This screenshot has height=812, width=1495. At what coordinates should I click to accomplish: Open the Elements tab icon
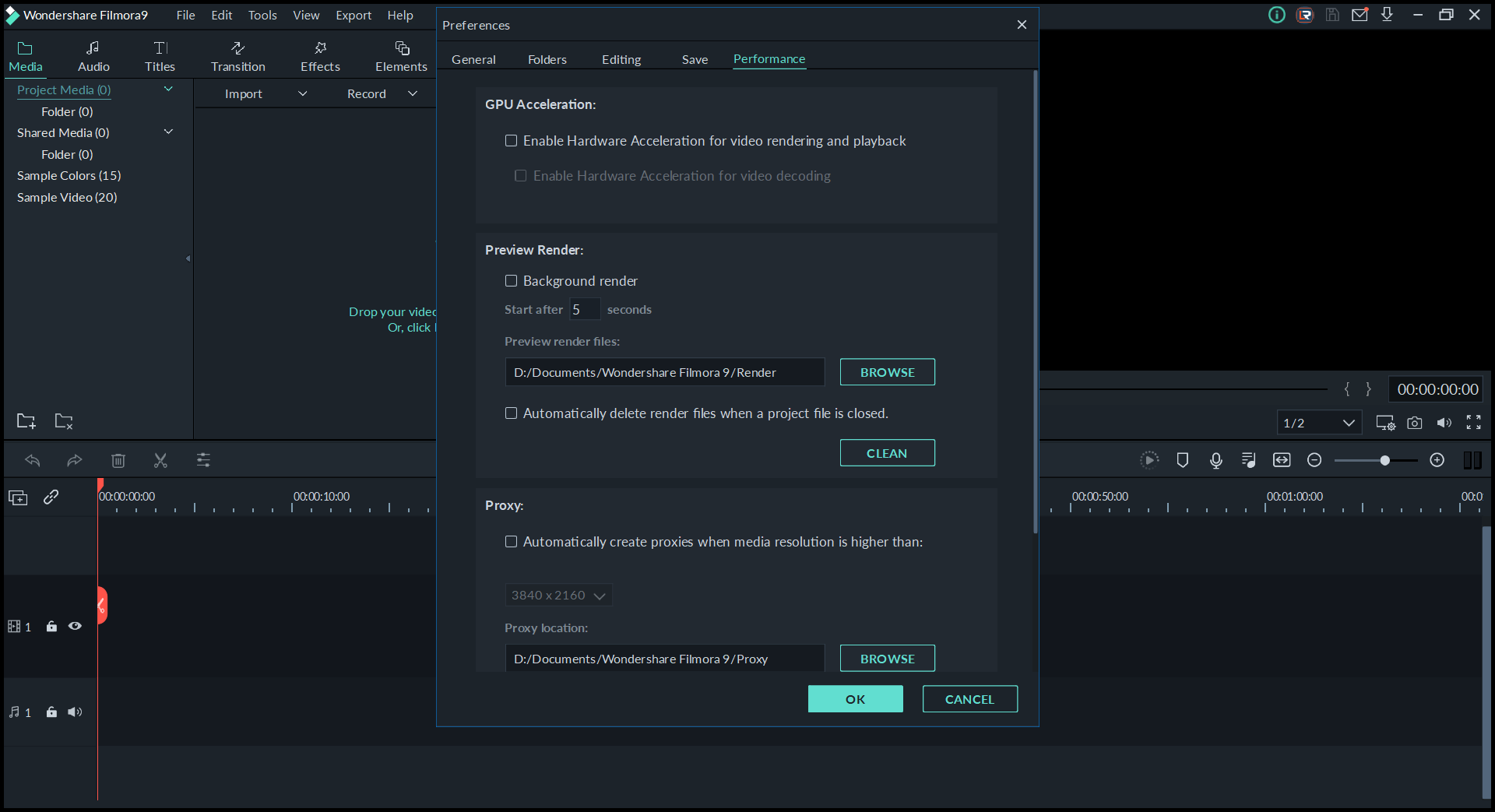pyautogui.click(x=402, y=48)
